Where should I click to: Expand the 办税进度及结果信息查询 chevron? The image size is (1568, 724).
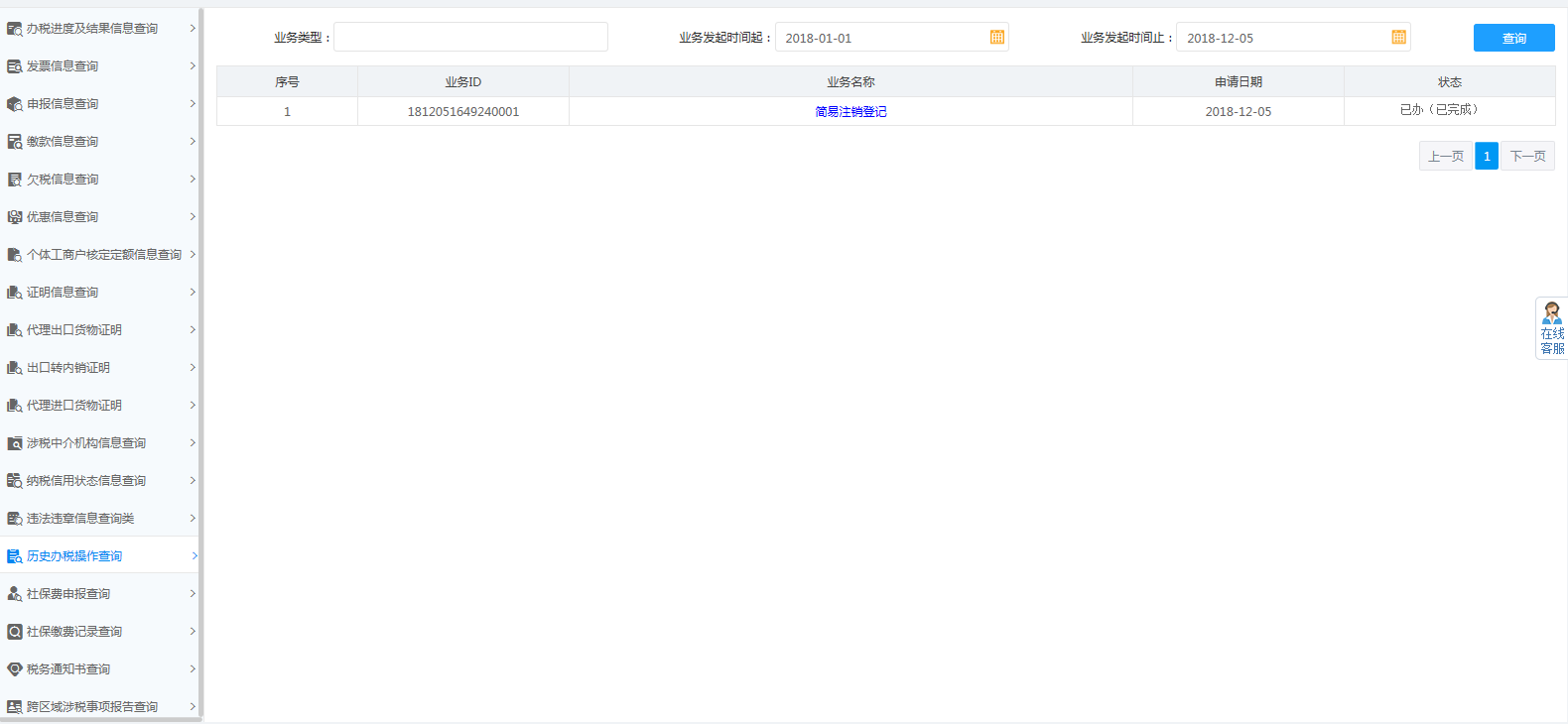(x=193, y=29)
